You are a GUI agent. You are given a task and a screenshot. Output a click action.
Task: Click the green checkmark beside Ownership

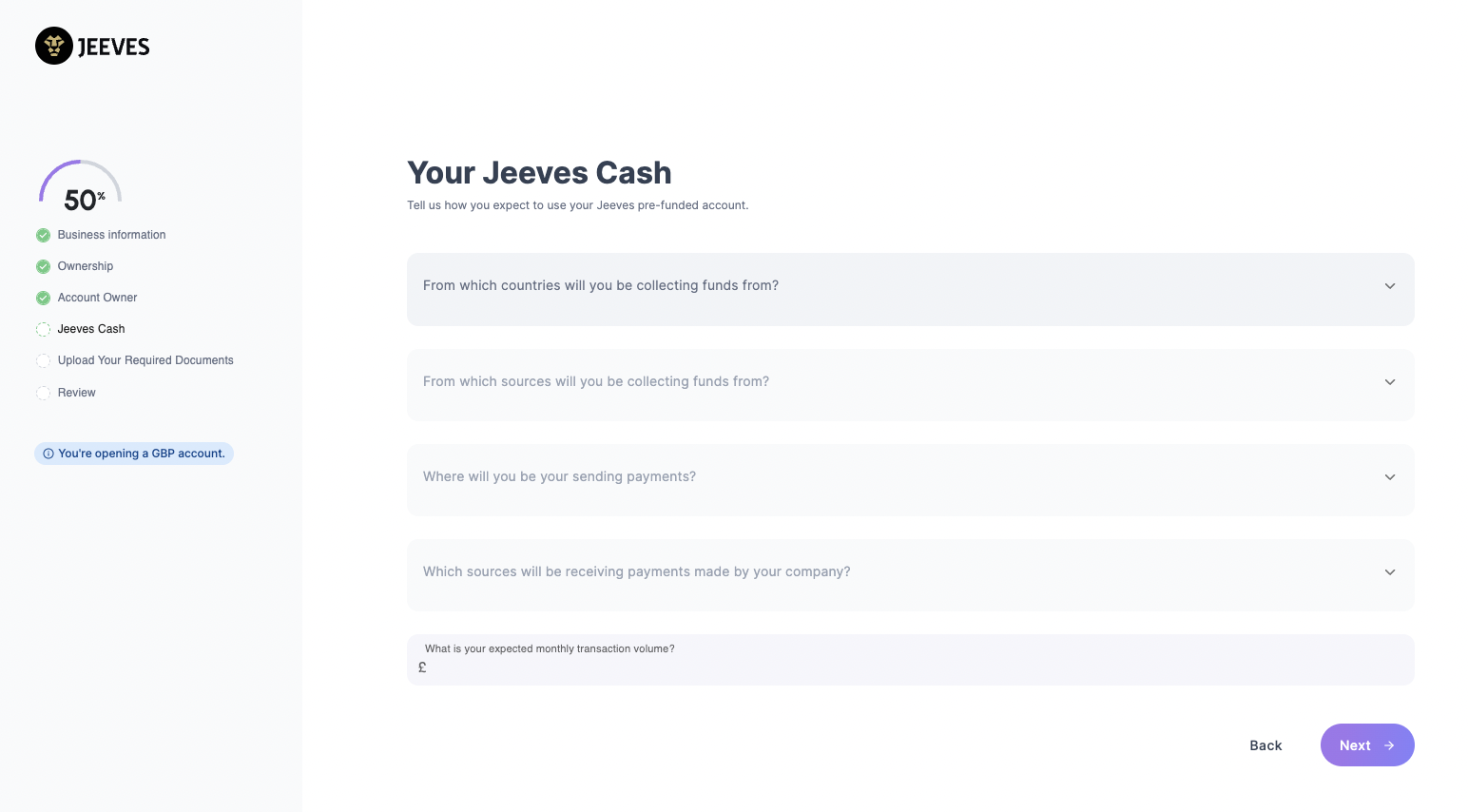[43, 266]
